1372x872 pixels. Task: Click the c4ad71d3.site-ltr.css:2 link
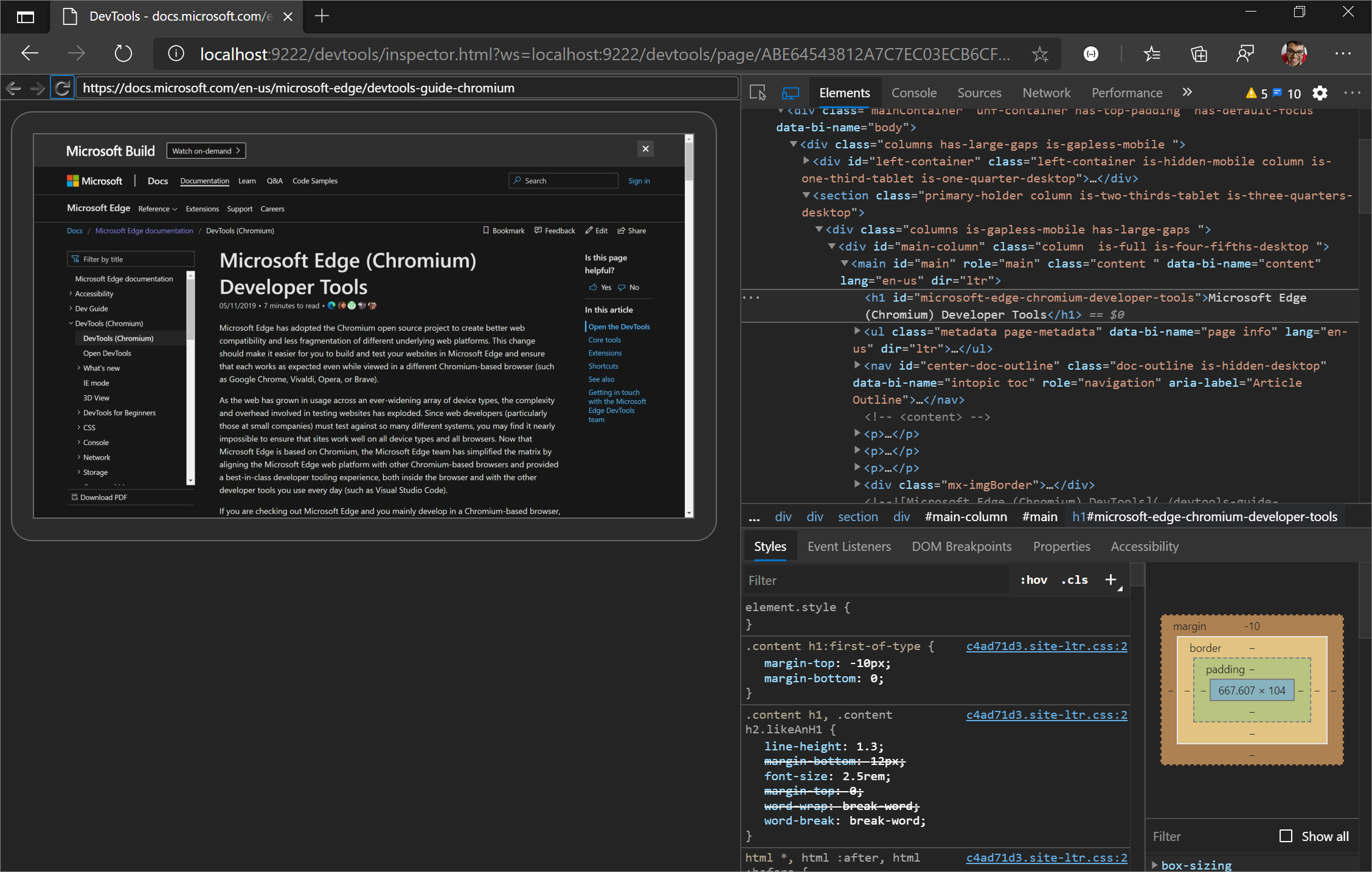tap(1046, 645)
